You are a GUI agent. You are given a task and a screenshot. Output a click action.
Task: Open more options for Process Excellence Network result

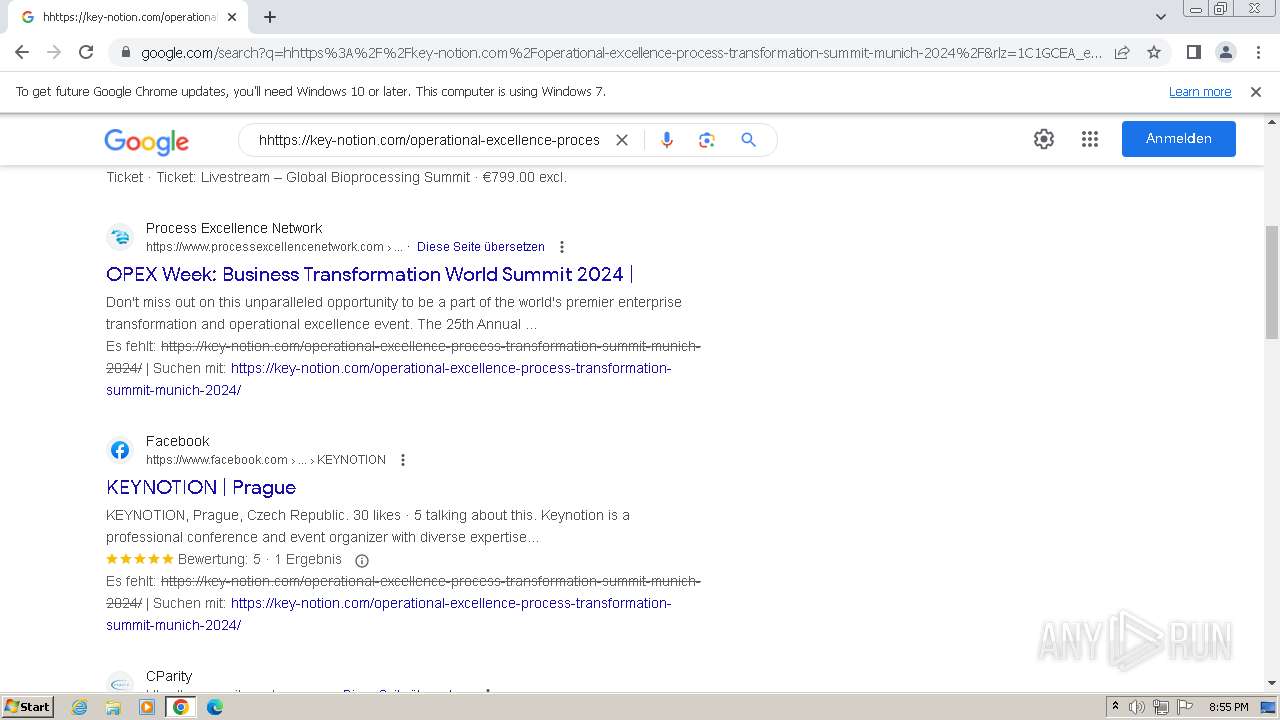[x=562, y=247]
